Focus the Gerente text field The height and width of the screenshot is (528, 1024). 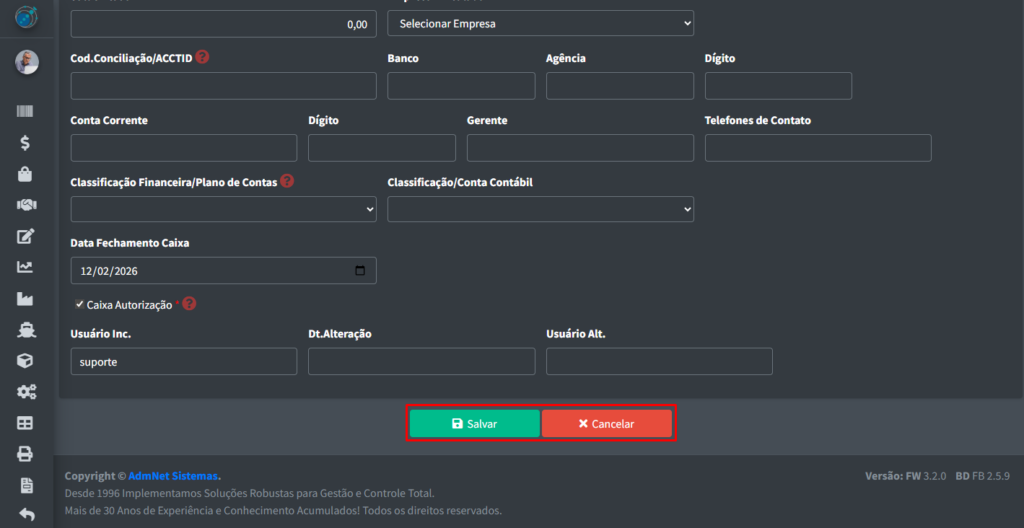(580, 148)
